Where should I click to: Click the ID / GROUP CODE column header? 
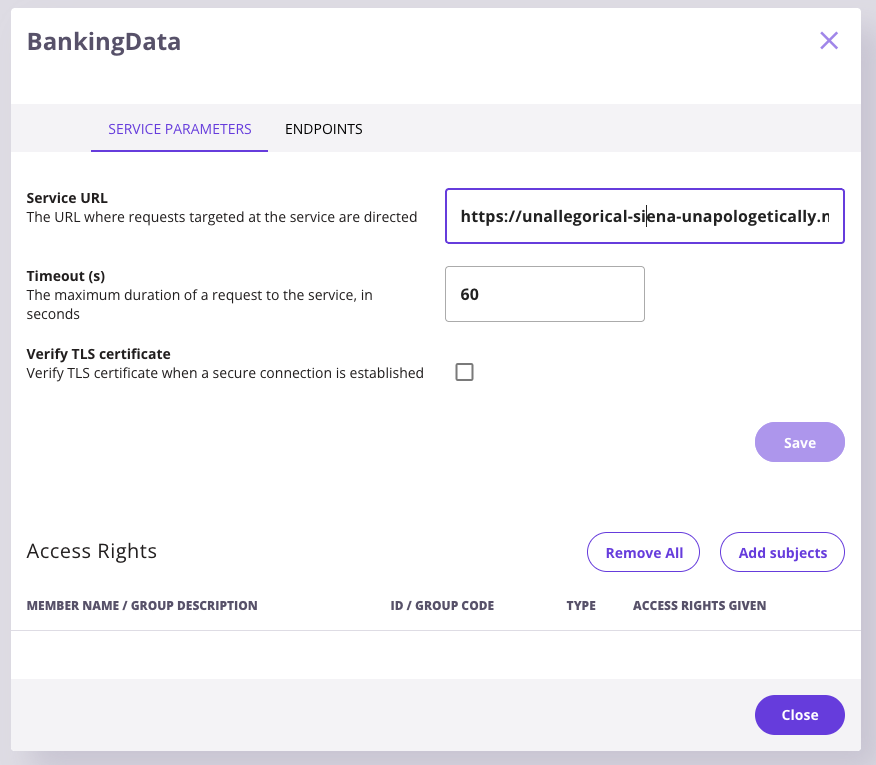(442, 605)
